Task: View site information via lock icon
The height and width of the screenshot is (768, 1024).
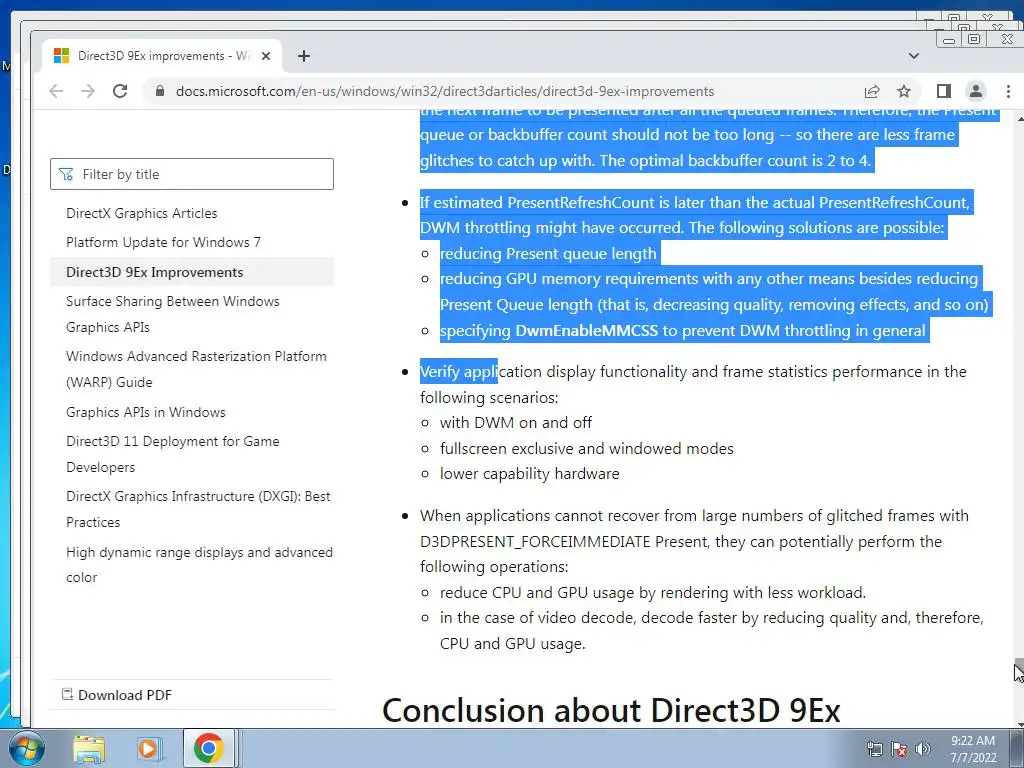Action: [x=159, y=91]
